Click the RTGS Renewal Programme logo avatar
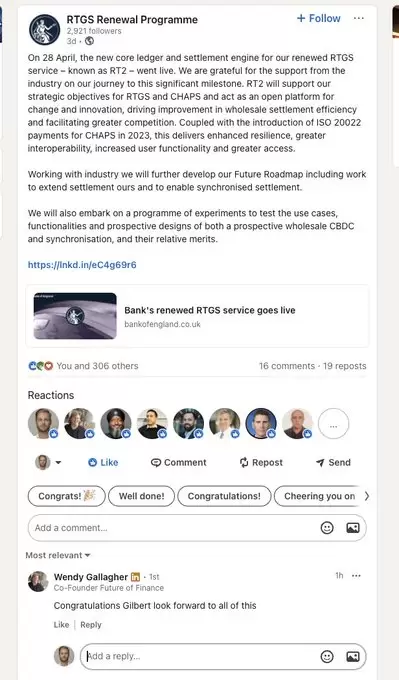This screenshot has height=680, width=399. [x=44, y=29]
